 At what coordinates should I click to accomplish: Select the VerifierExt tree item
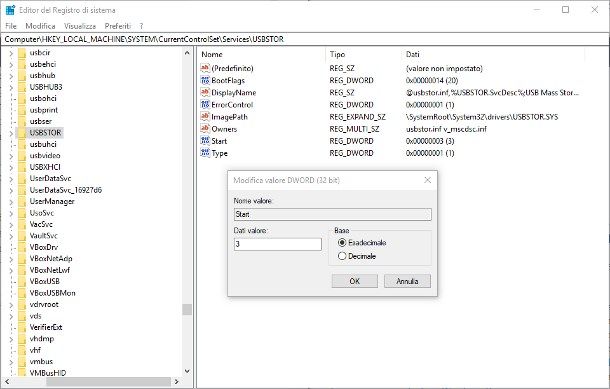click(x=46, y=327)
